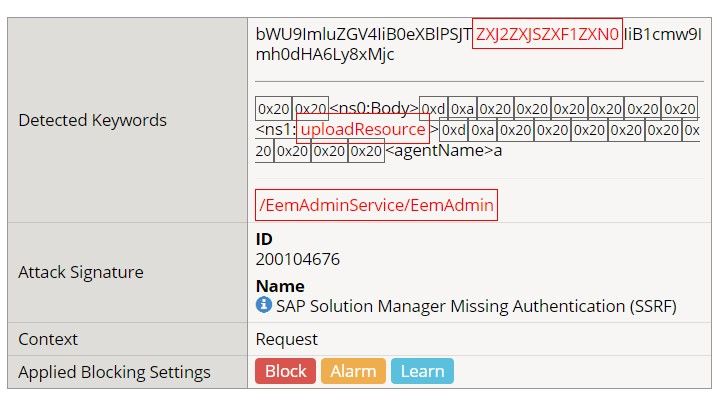This screenshot has width=717, height=402.
Task: Click the 0xd hex box after ns0:Body
Action: point(433,108)
